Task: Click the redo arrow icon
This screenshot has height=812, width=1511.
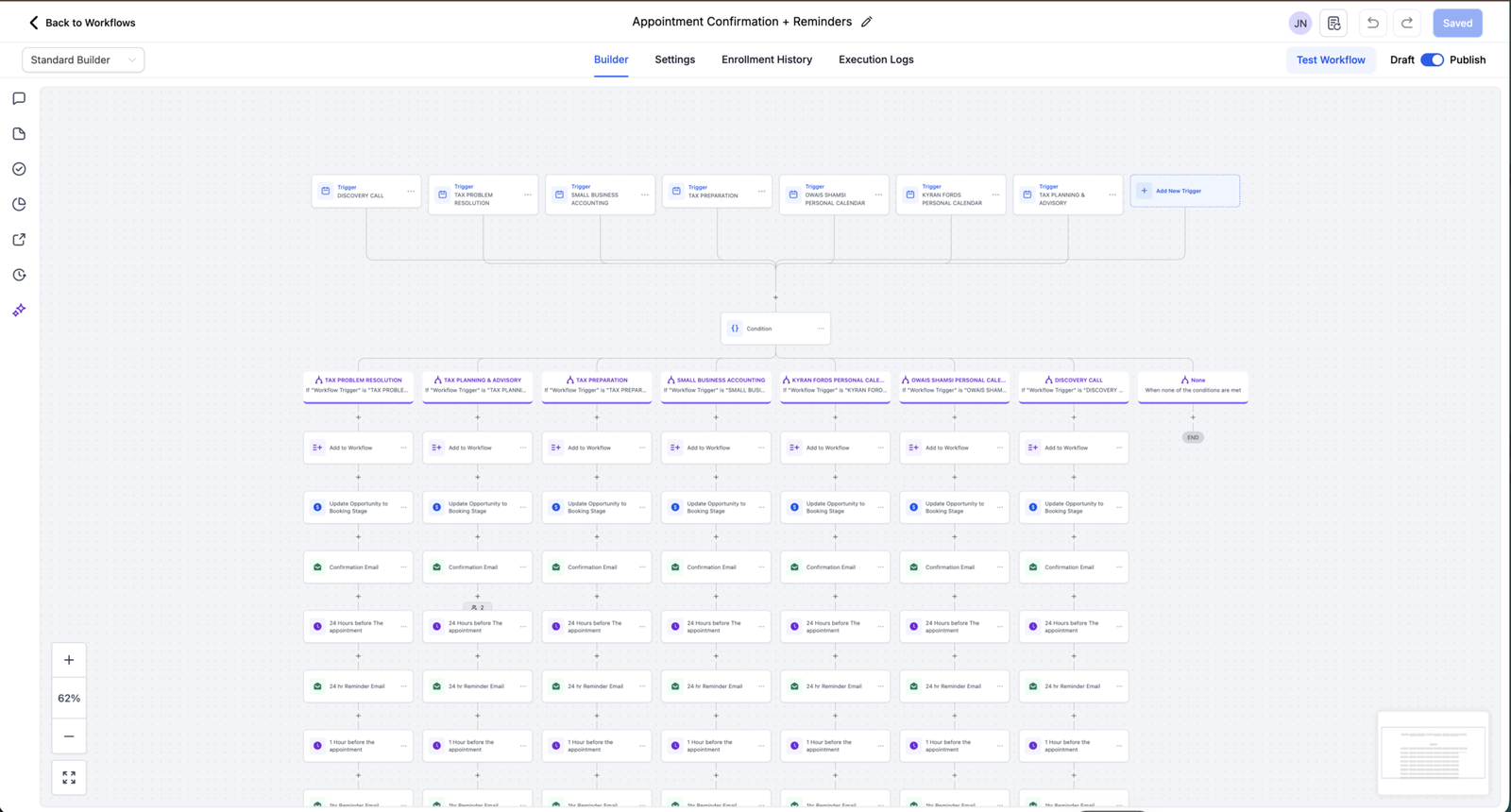Action: click(1407, 23)
